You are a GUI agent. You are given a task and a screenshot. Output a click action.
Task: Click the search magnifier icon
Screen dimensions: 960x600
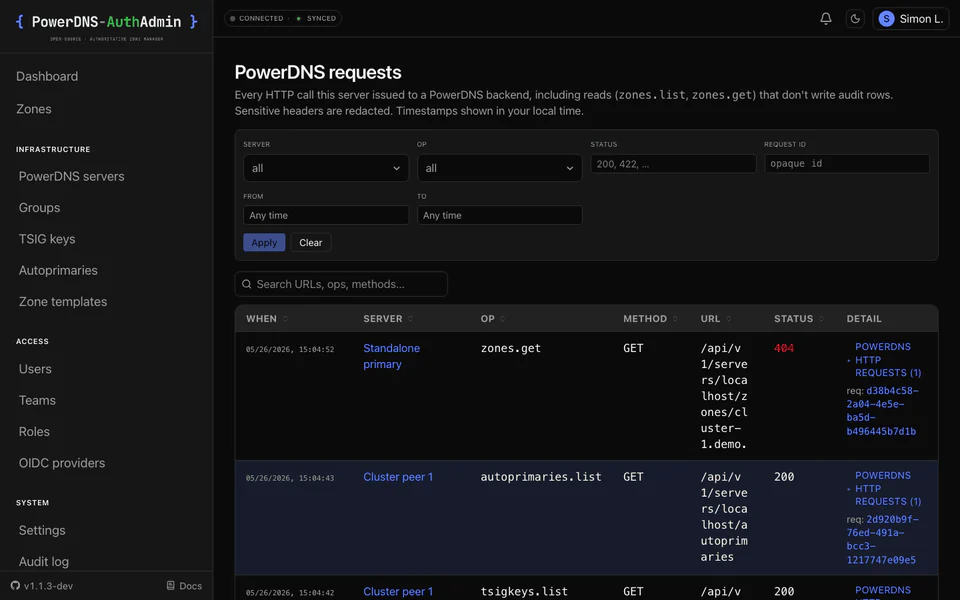(x=247, y=284)
